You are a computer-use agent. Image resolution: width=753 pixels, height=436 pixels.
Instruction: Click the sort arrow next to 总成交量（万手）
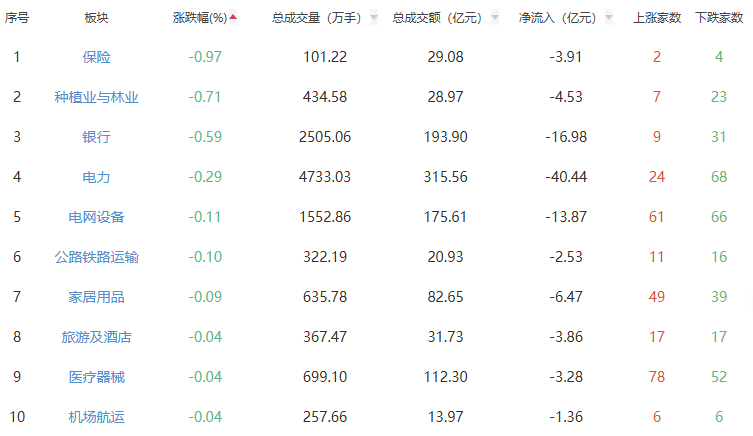pos(373,18)
